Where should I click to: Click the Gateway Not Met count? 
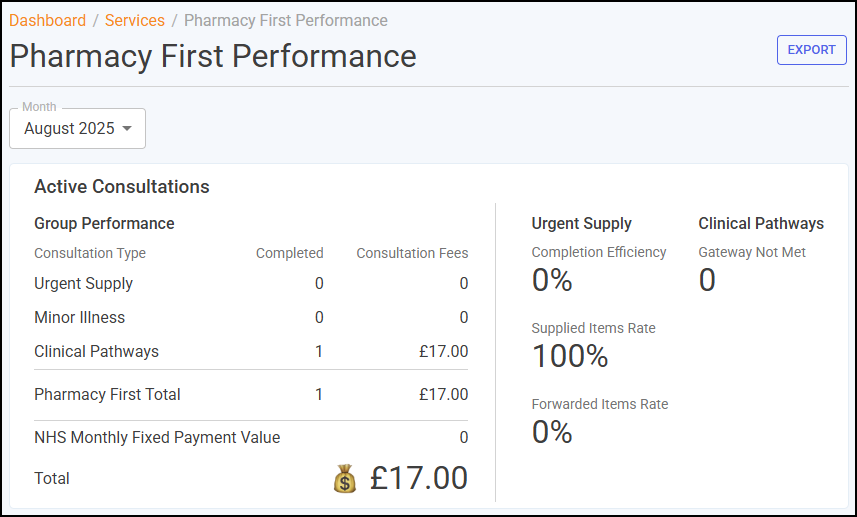707,280
